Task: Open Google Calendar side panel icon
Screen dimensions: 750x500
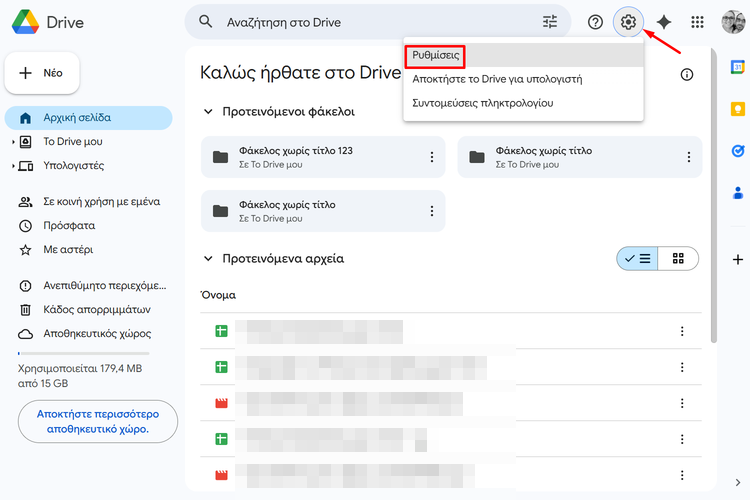Action: tap(738, 67)
